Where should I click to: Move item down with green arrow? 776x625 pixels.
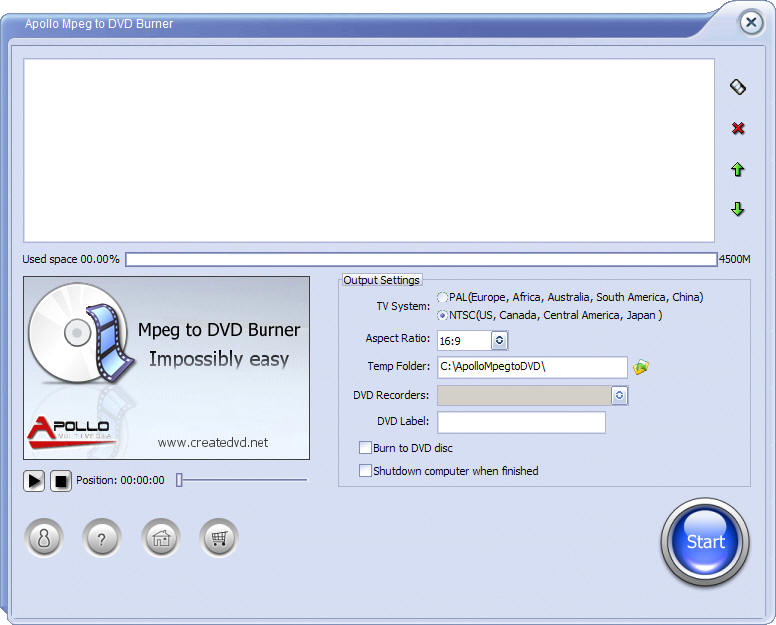point(738,210)
